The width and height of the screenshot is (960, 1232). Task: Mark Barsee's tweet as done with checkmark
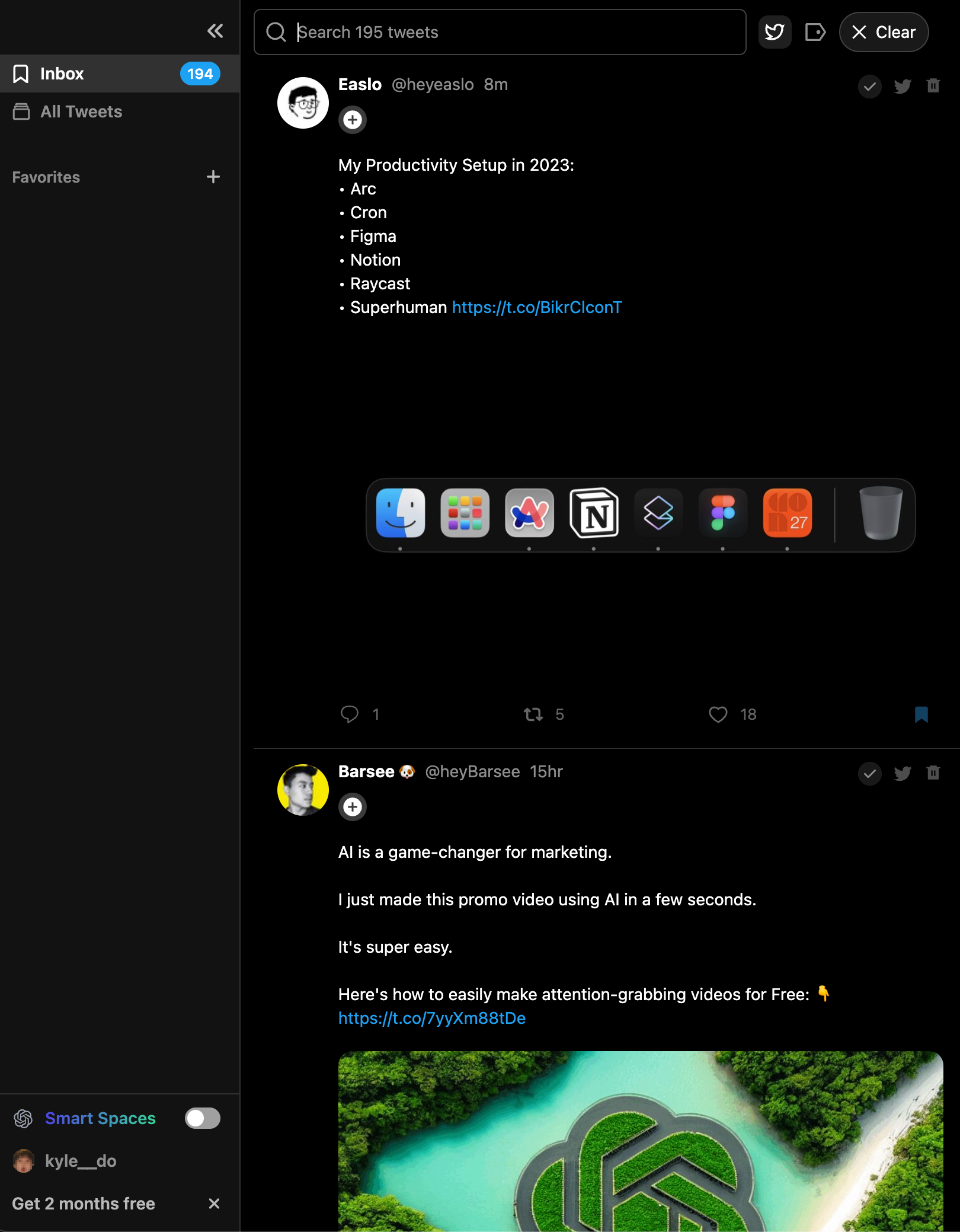pyautogui.click(x=869, y=773)
